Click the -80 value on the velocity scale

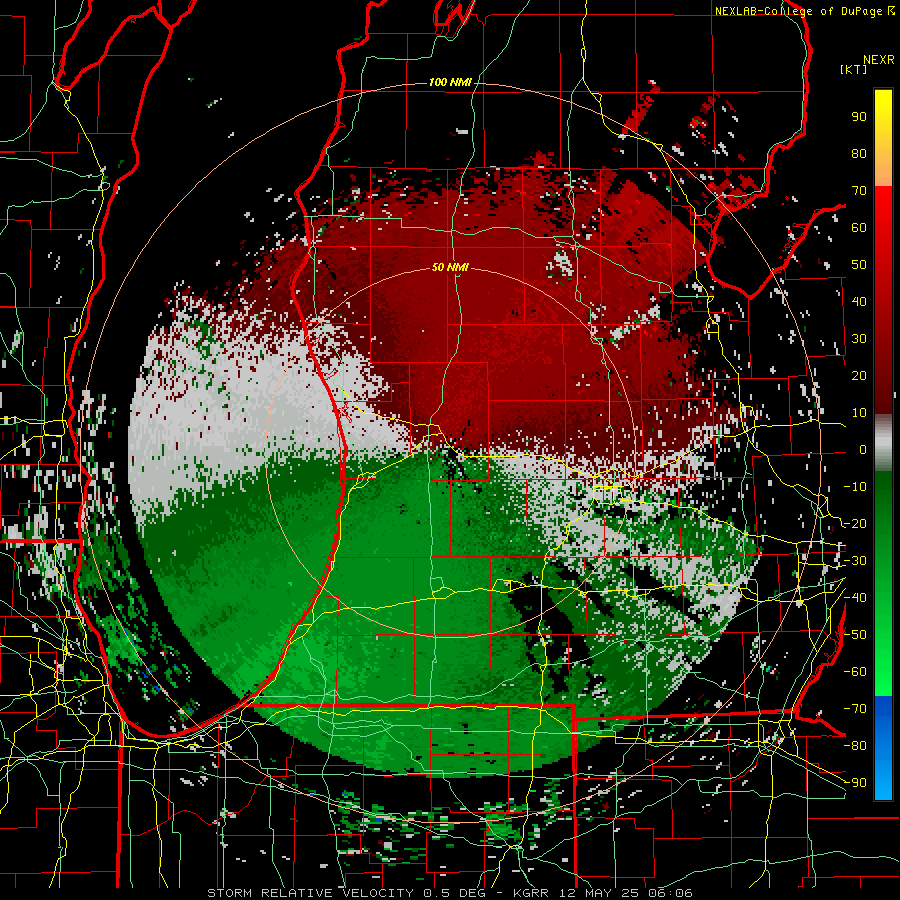(x=855, y=746)
